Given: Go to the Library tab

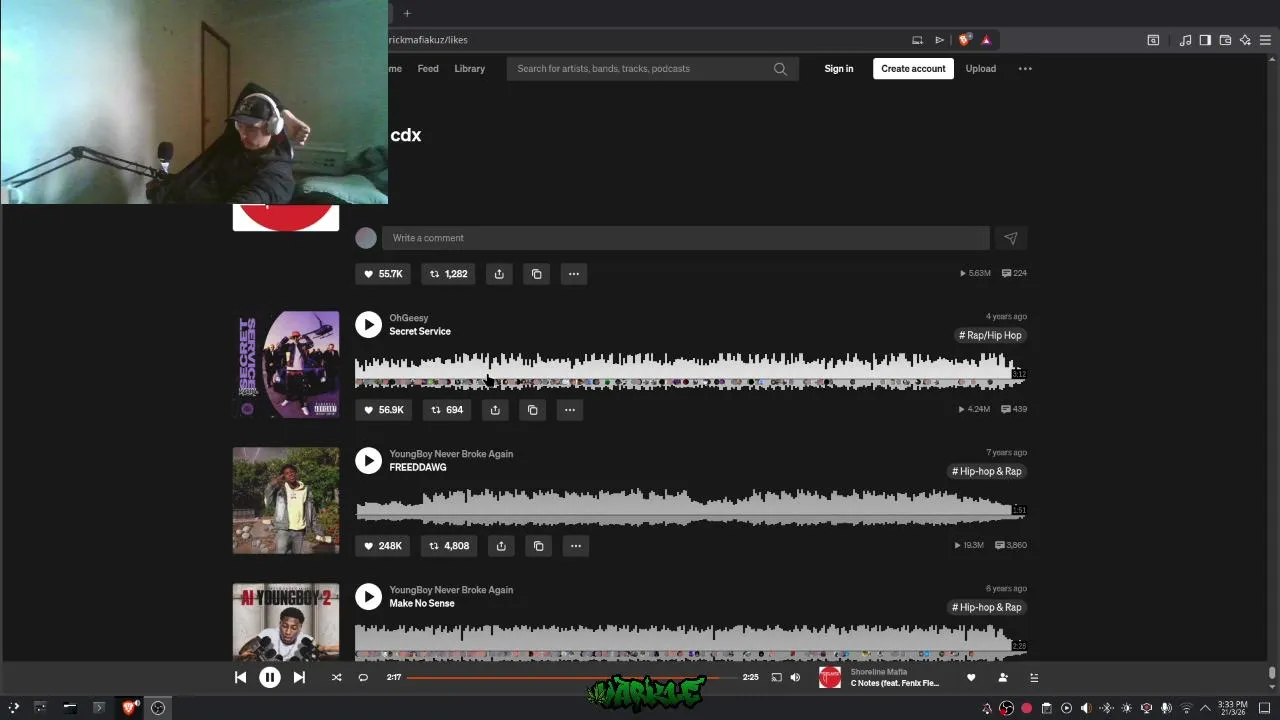Looking at the screenshot, I should tap(469, 69).
